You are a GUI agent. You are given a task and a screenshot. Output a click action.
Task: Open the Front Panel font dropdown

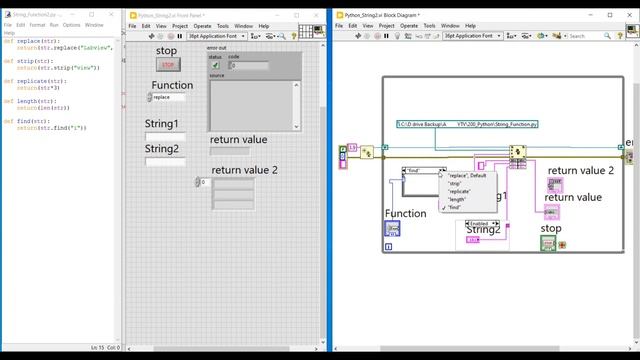[x=217, y=36]
